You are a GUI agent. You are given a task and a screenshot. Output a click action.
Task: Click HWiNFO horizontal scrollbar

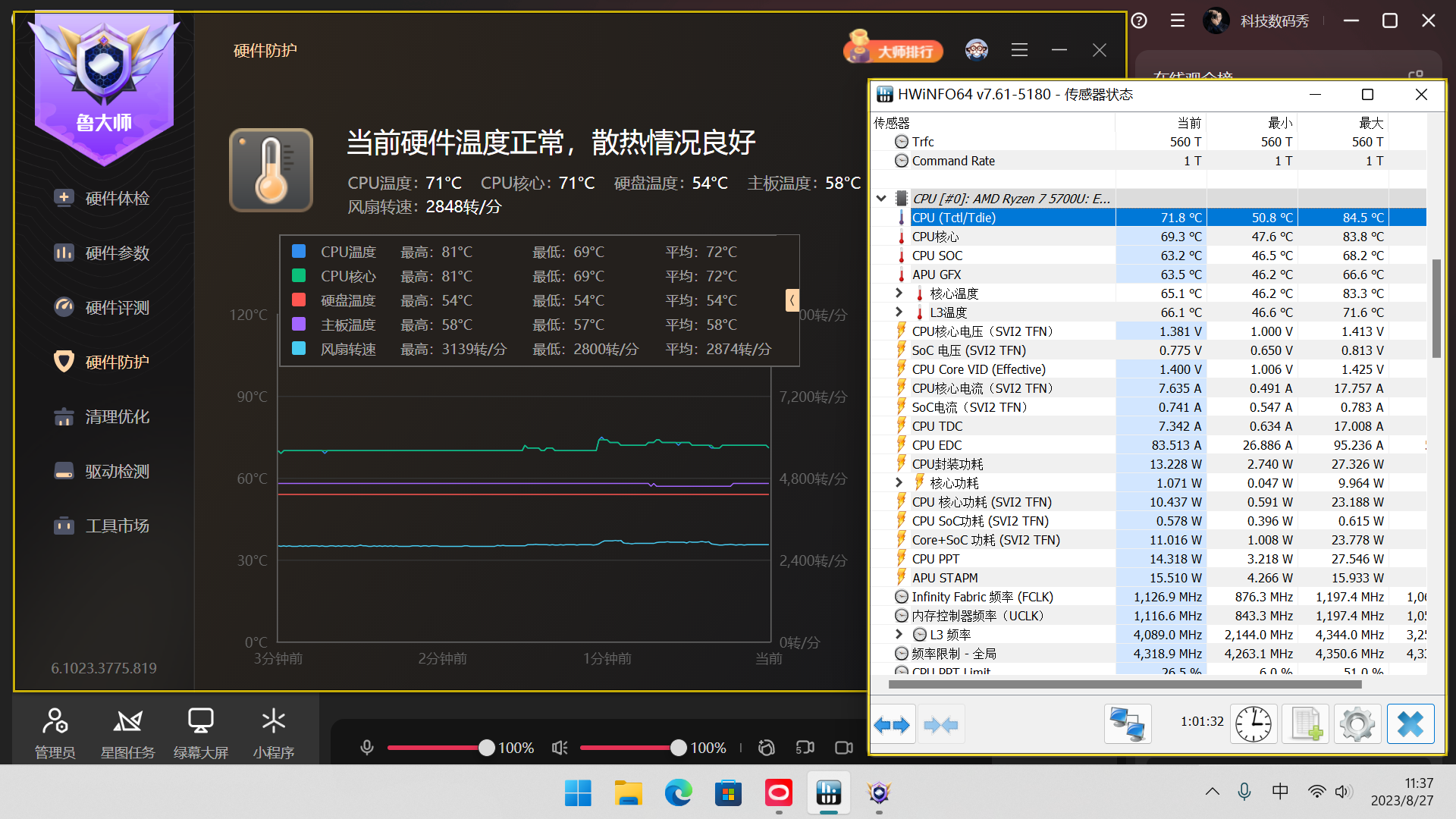point(1125,684)
